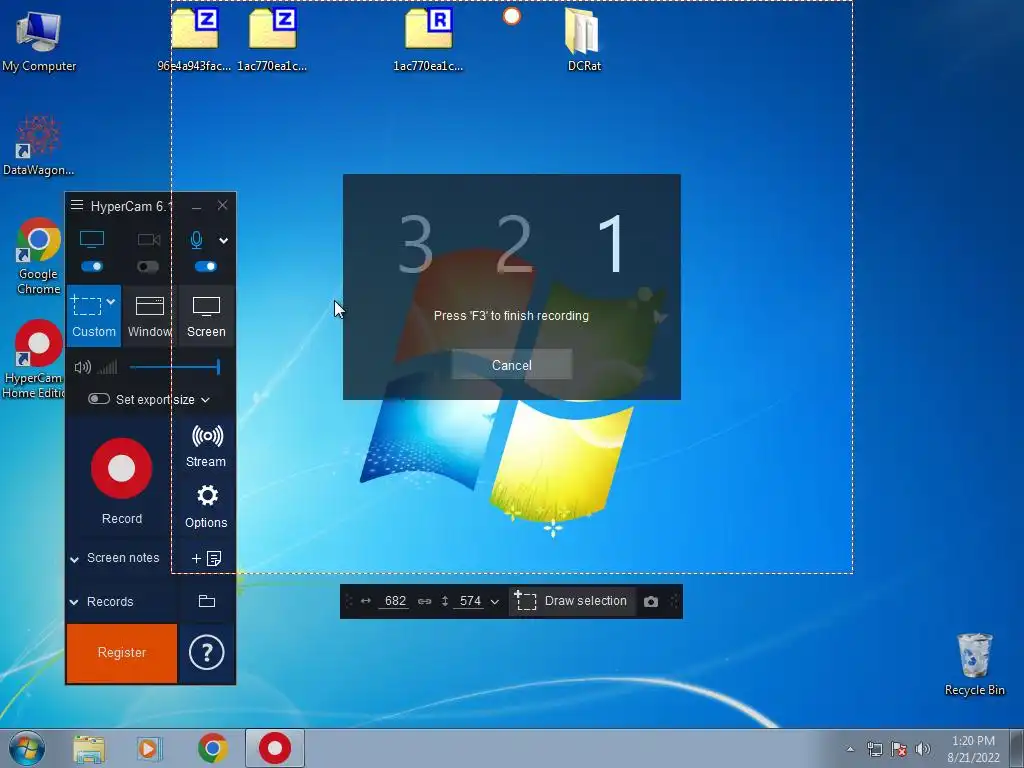
Task: Select Screen capture mode
Action: 206,316
